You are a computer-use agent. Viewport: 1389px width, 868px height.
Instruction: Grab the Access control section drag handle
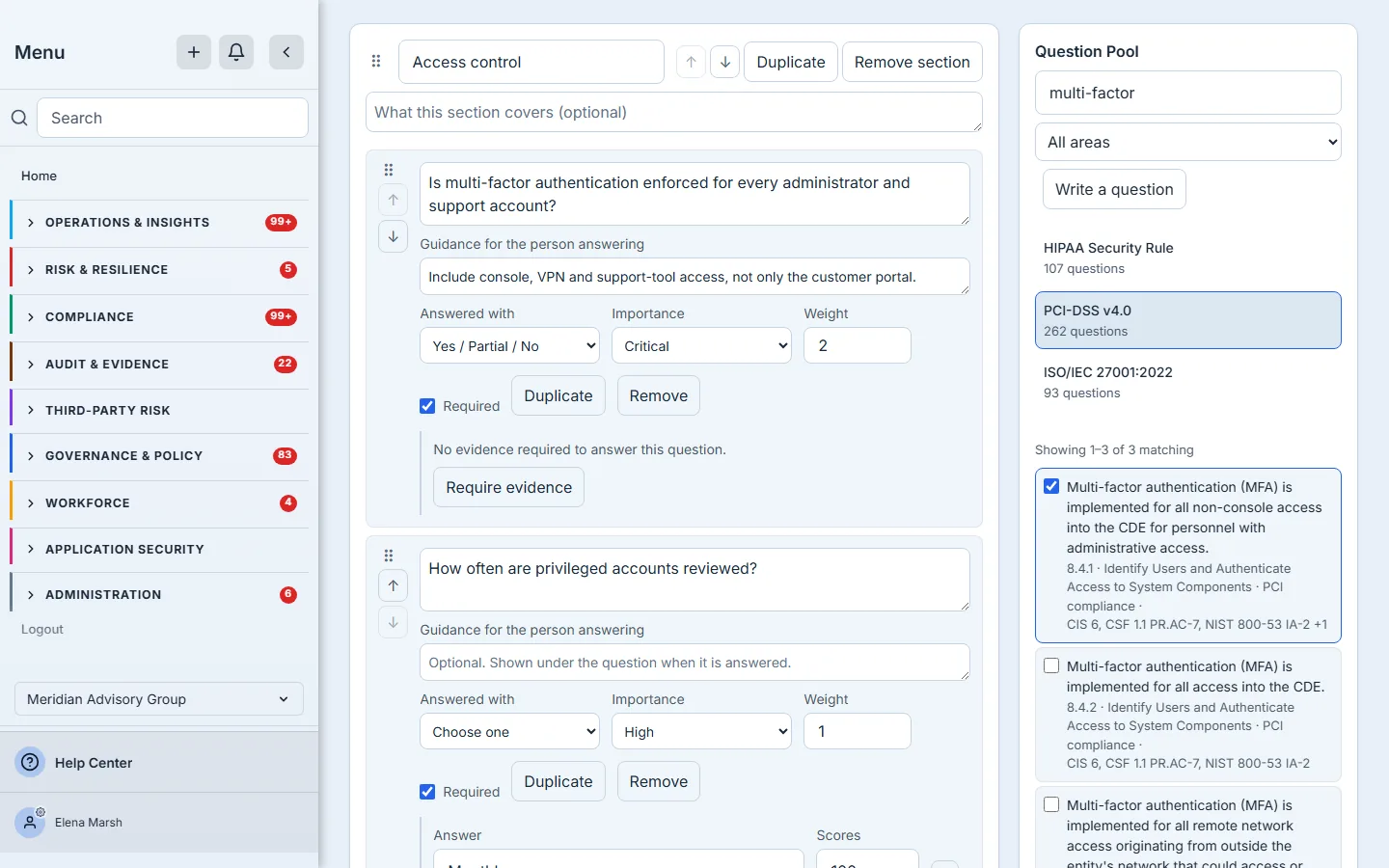point(376,62)
